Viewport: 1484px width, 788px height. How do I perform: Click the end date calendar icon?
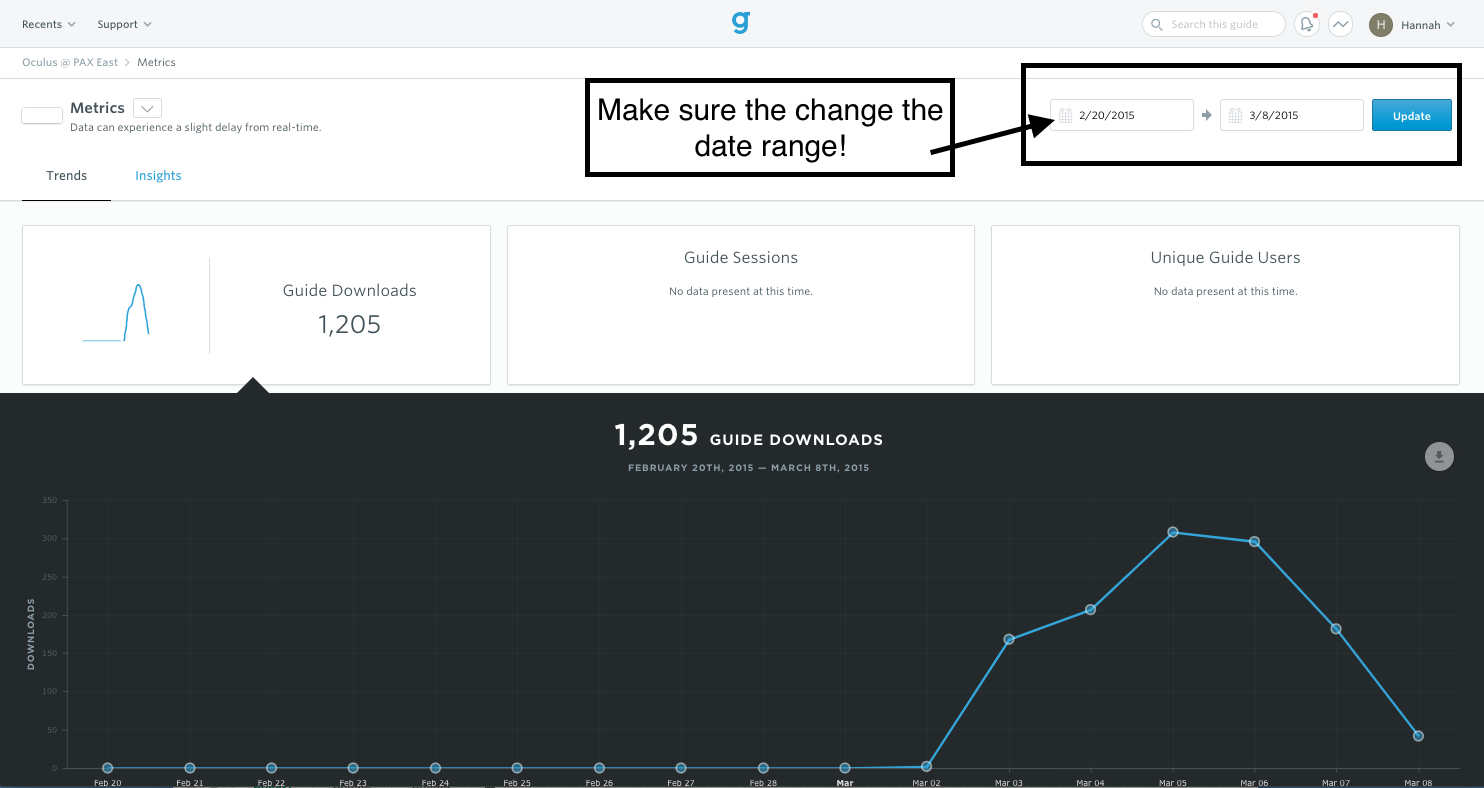tap(1236, 115)
